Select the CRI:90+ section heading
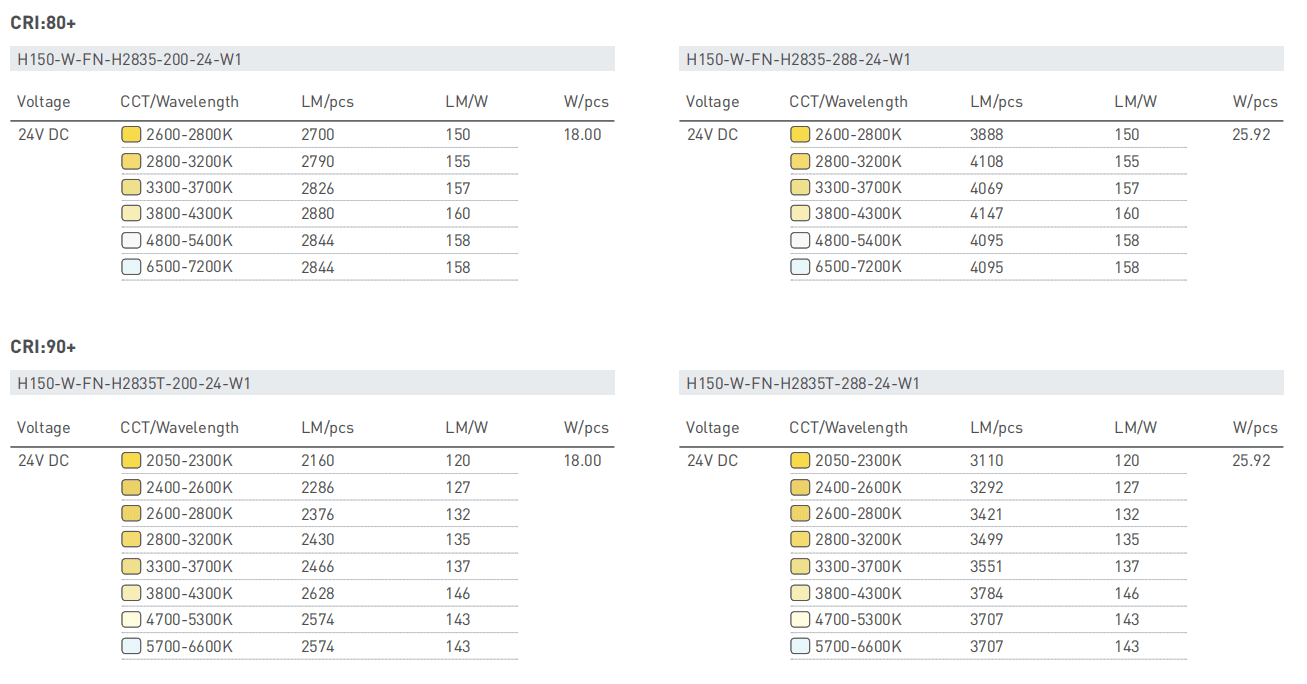Image resolution: width=1307 pixels, height=684 pixels. pyautogui.click(x=43, y=347)
